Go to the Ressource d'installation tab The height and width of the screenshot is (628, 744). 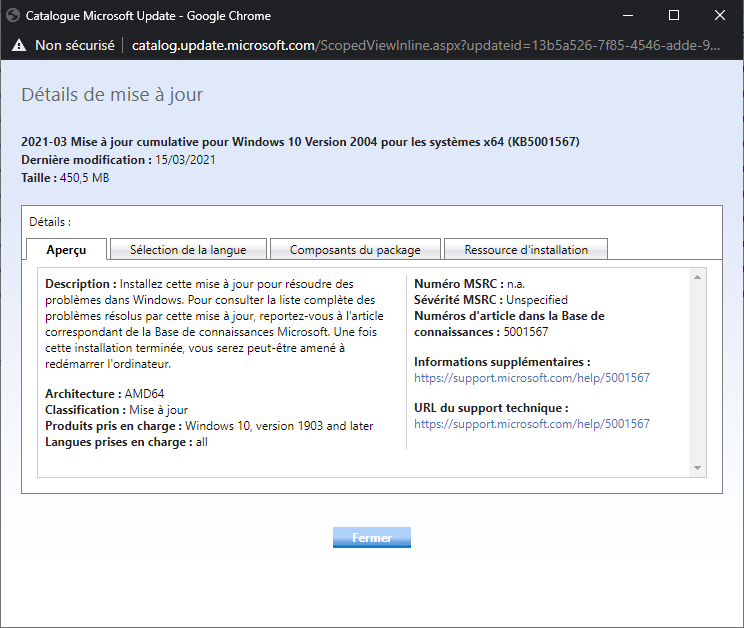click(526, 249)
